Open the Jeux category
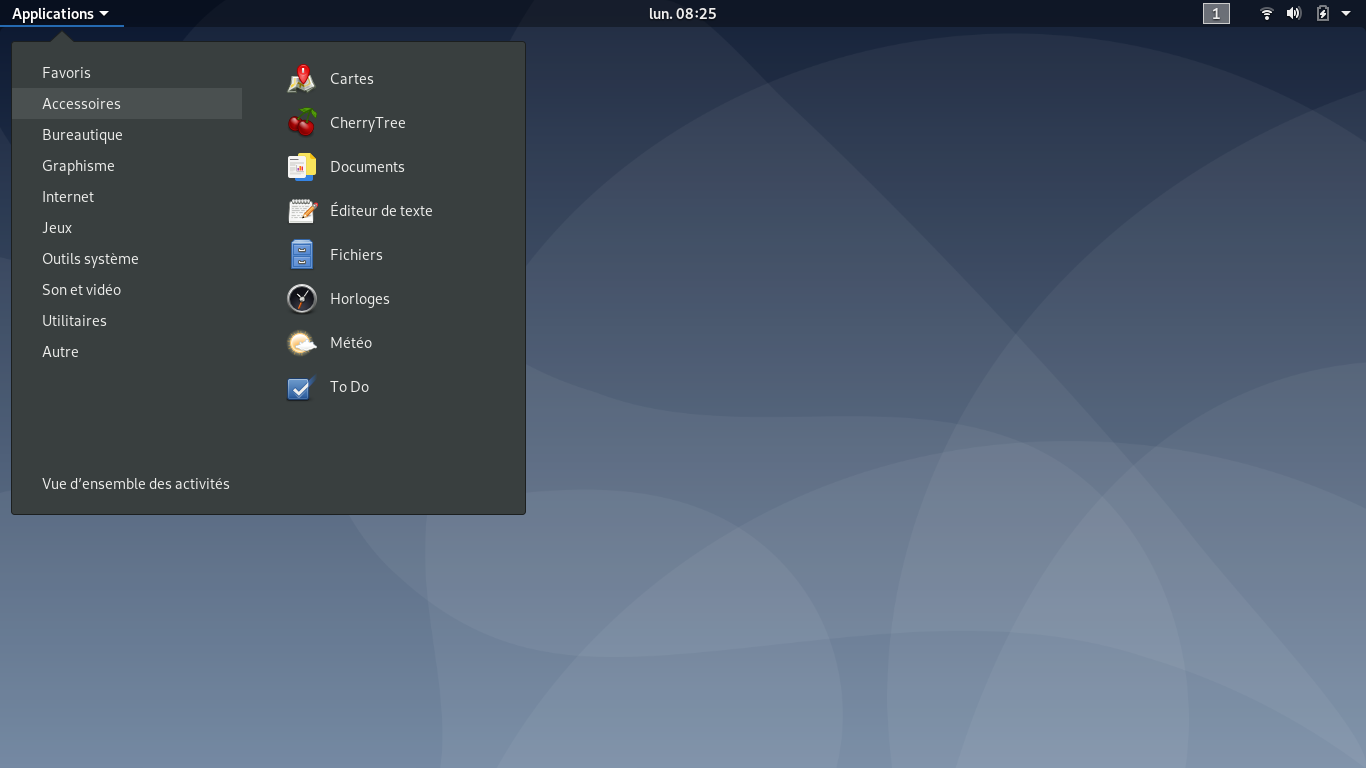Image resolution: width=1366 pixels, height=768 pixels. [x=127, y=228]
